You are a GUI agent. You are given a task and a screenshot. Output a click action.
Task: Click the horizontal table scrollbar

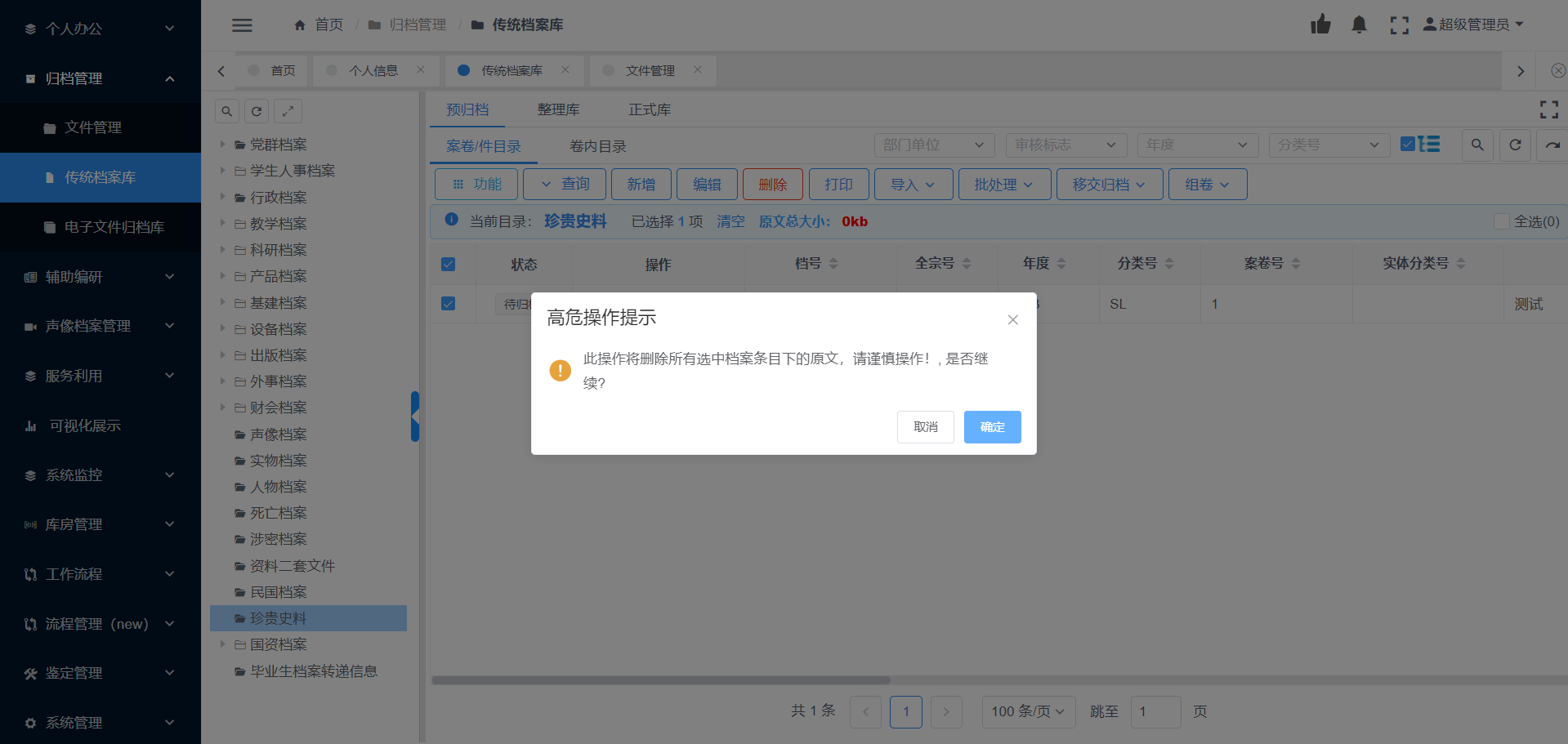[660, 679]
